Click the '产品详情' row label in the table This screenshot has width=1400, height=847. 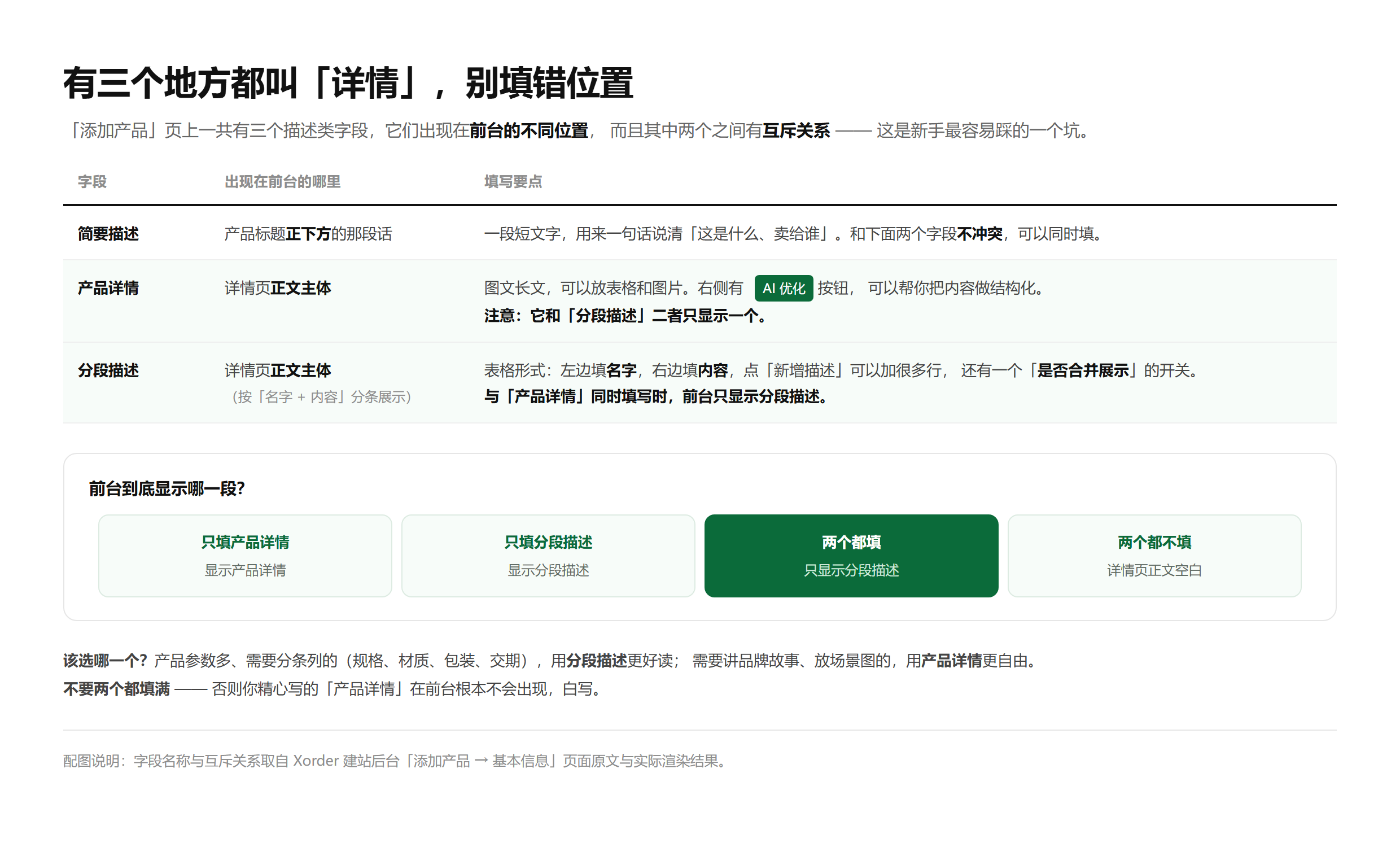pyautogui.click(x=108, y=288)
